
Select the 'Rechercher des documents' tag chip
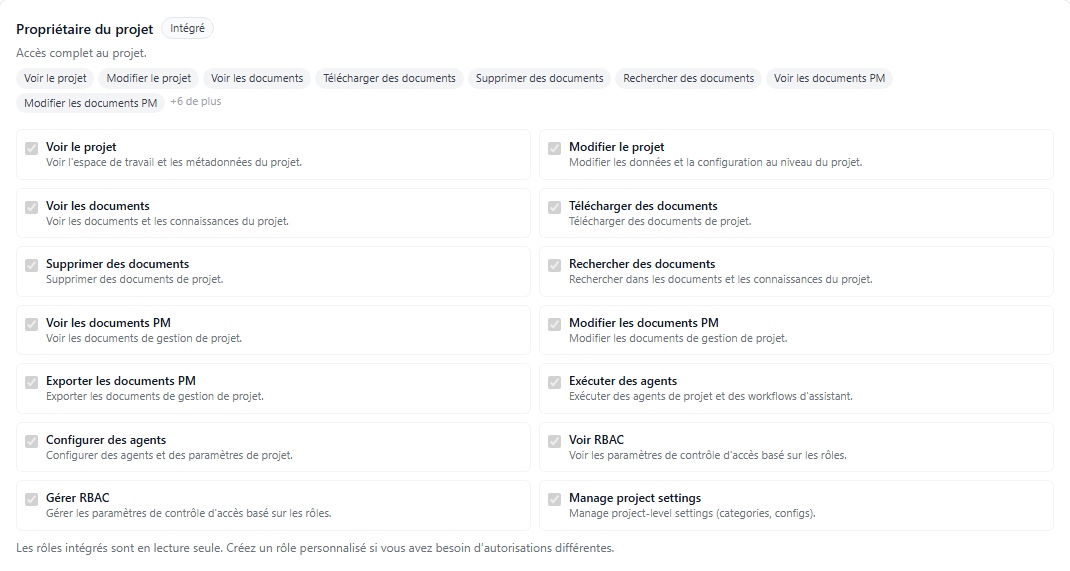pos(688,78)
